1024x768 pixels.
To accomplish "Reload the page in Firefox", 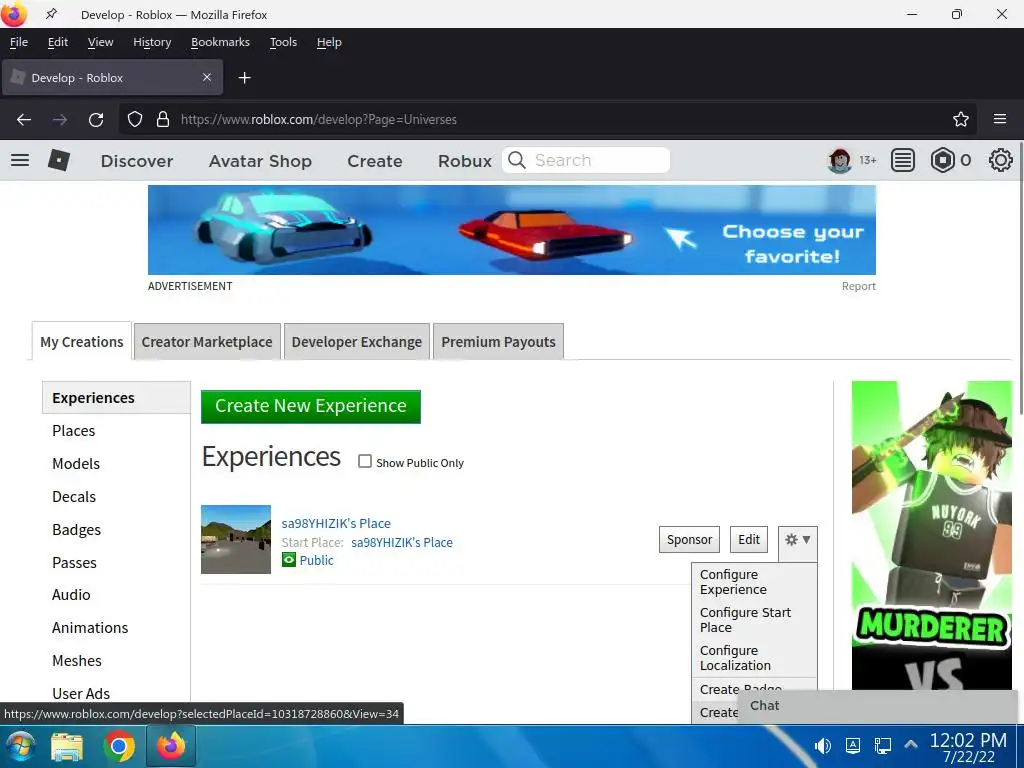I will point(96,120).
